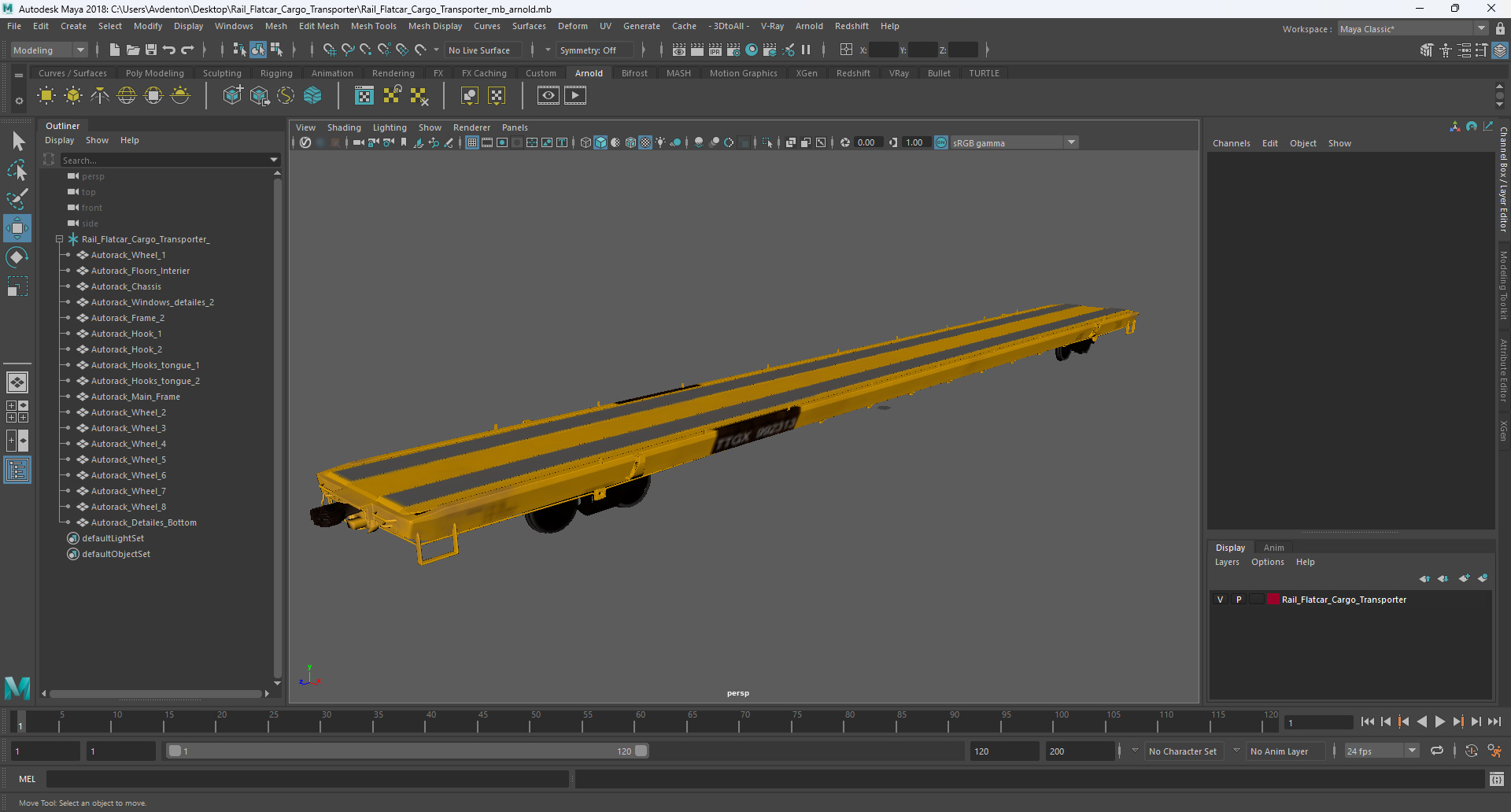This screenshot has height=812, width=1511.
Task: Click the Redo arrow icon
Action: pos(187,50)
